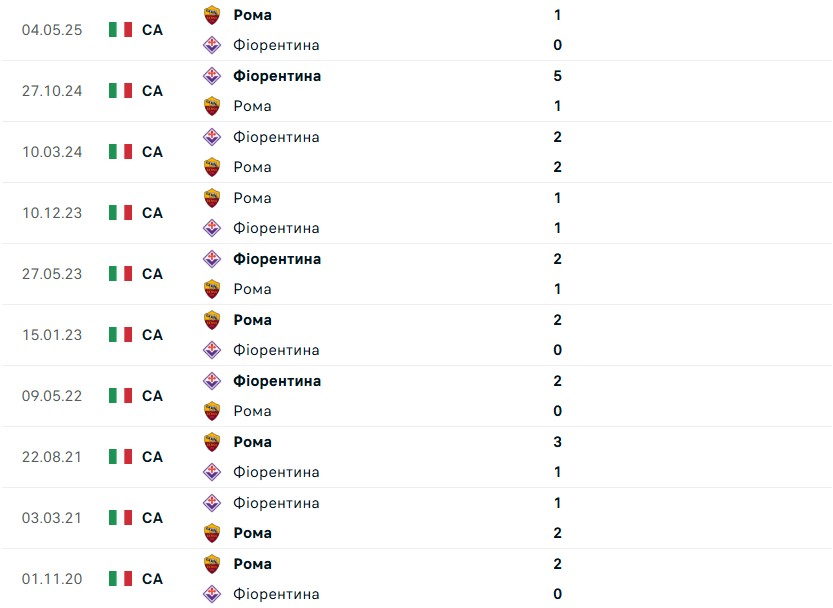Click Fiorentina crest in the 01.11.20 match
Screen dimensions: 833x608
point(211,594)
